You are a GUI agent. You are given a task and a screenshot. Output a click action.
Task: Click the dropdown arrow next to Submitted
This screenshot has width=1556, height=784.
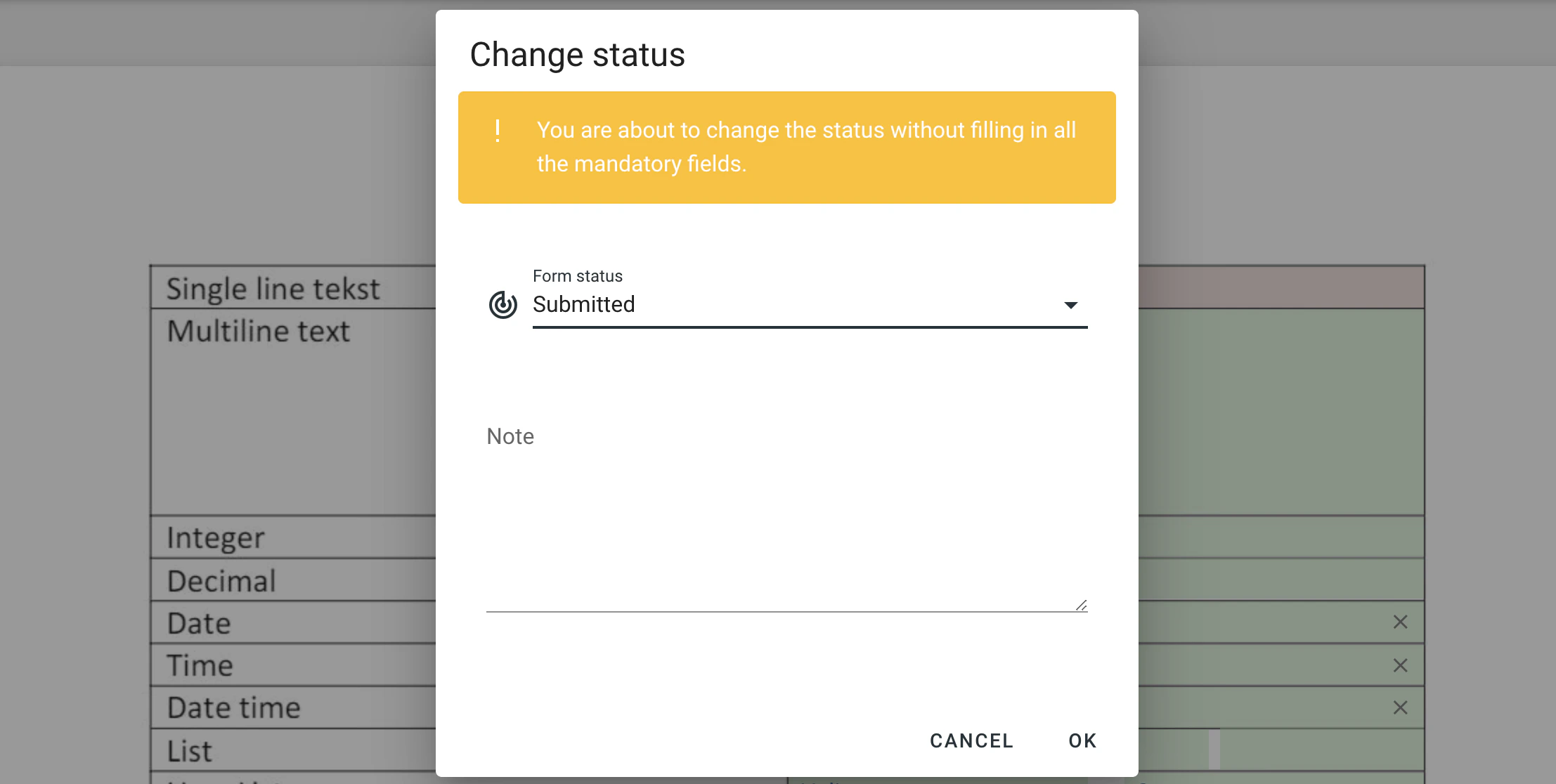1070,304
